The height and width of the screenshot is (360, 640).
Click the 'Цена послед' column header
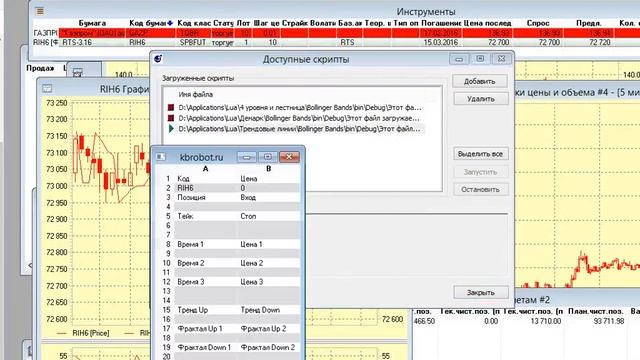(x=487, y=23)
